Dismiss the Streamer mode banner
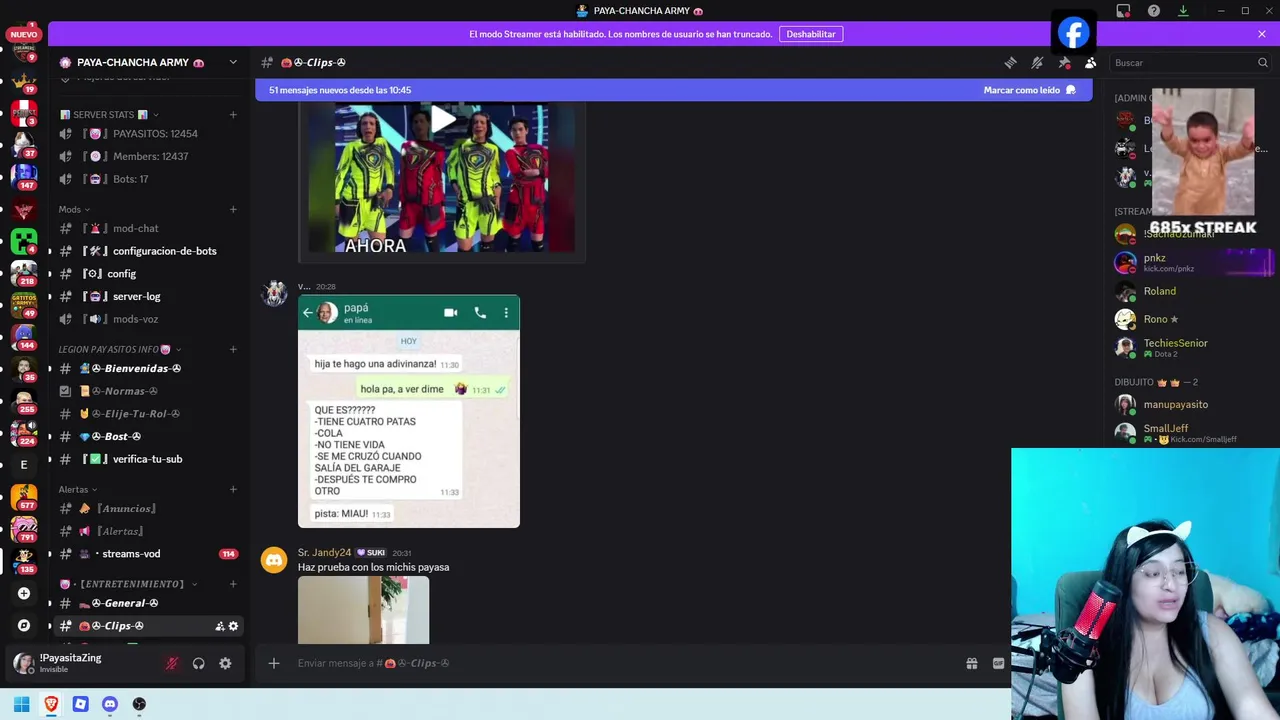 (1262, 34)
